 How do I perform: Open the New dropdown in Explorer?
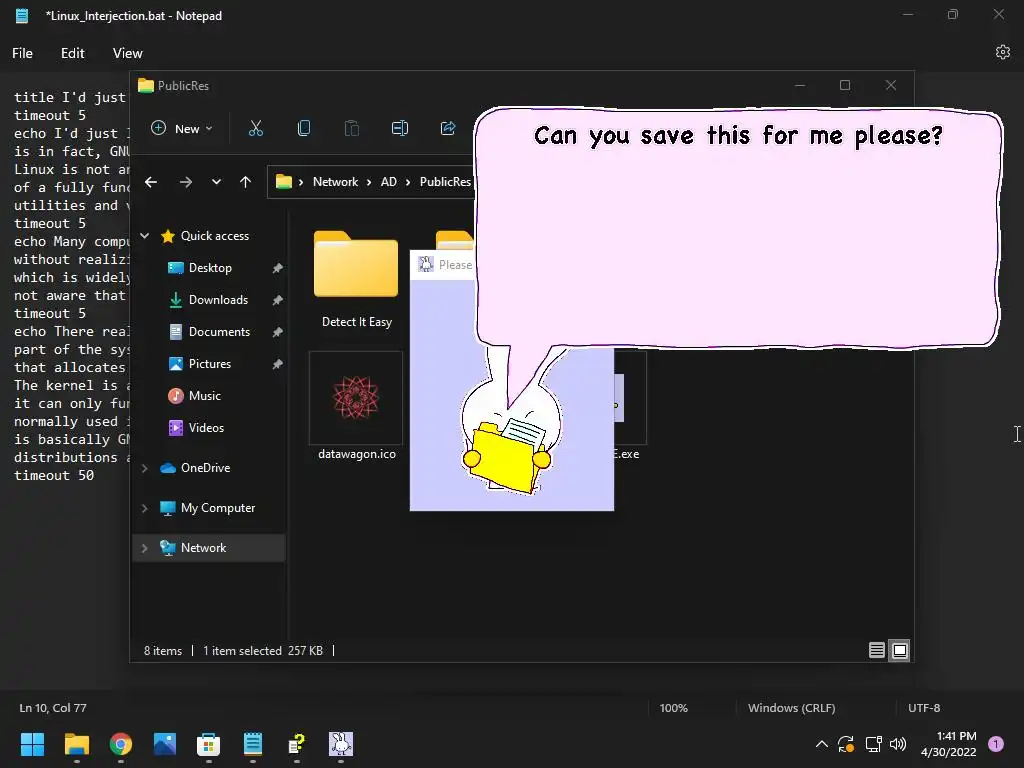(182, 129)
